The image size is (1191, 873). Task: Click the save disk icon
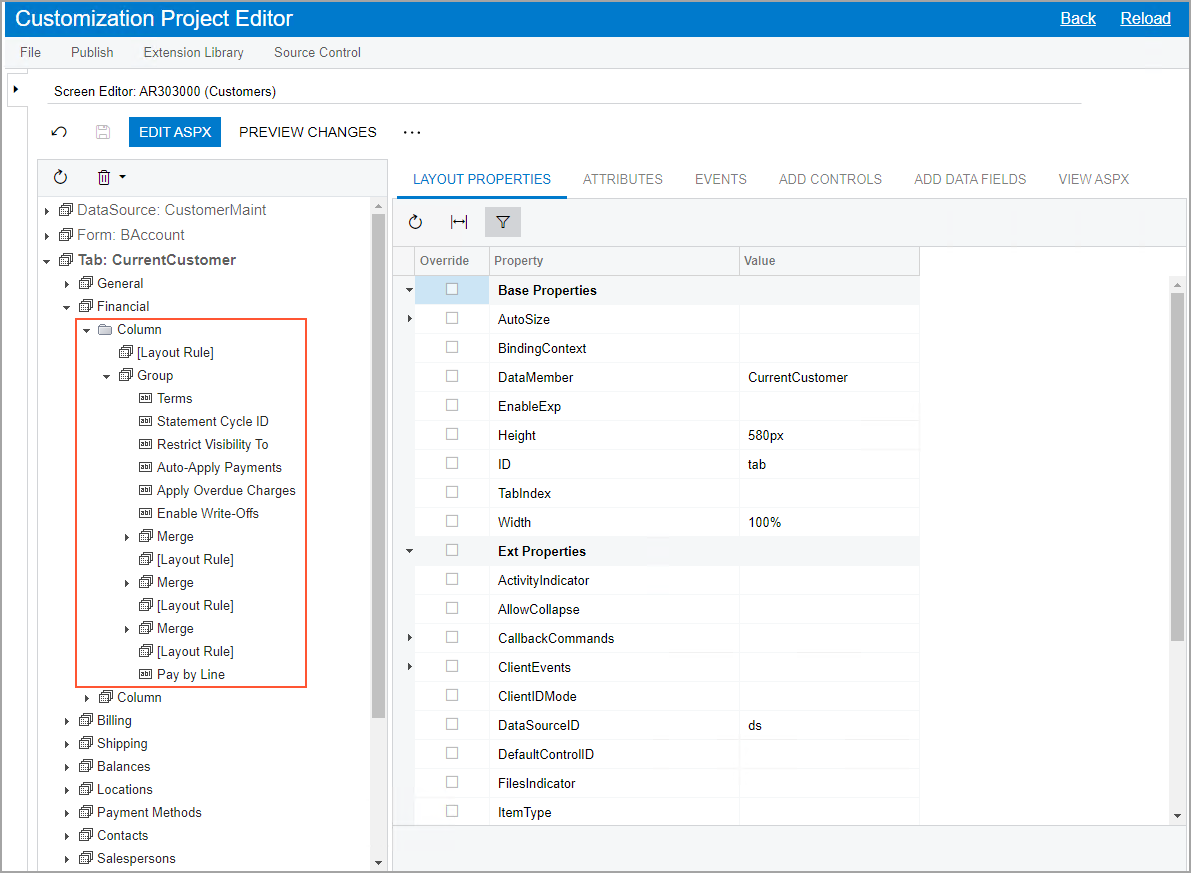[102, 132]
